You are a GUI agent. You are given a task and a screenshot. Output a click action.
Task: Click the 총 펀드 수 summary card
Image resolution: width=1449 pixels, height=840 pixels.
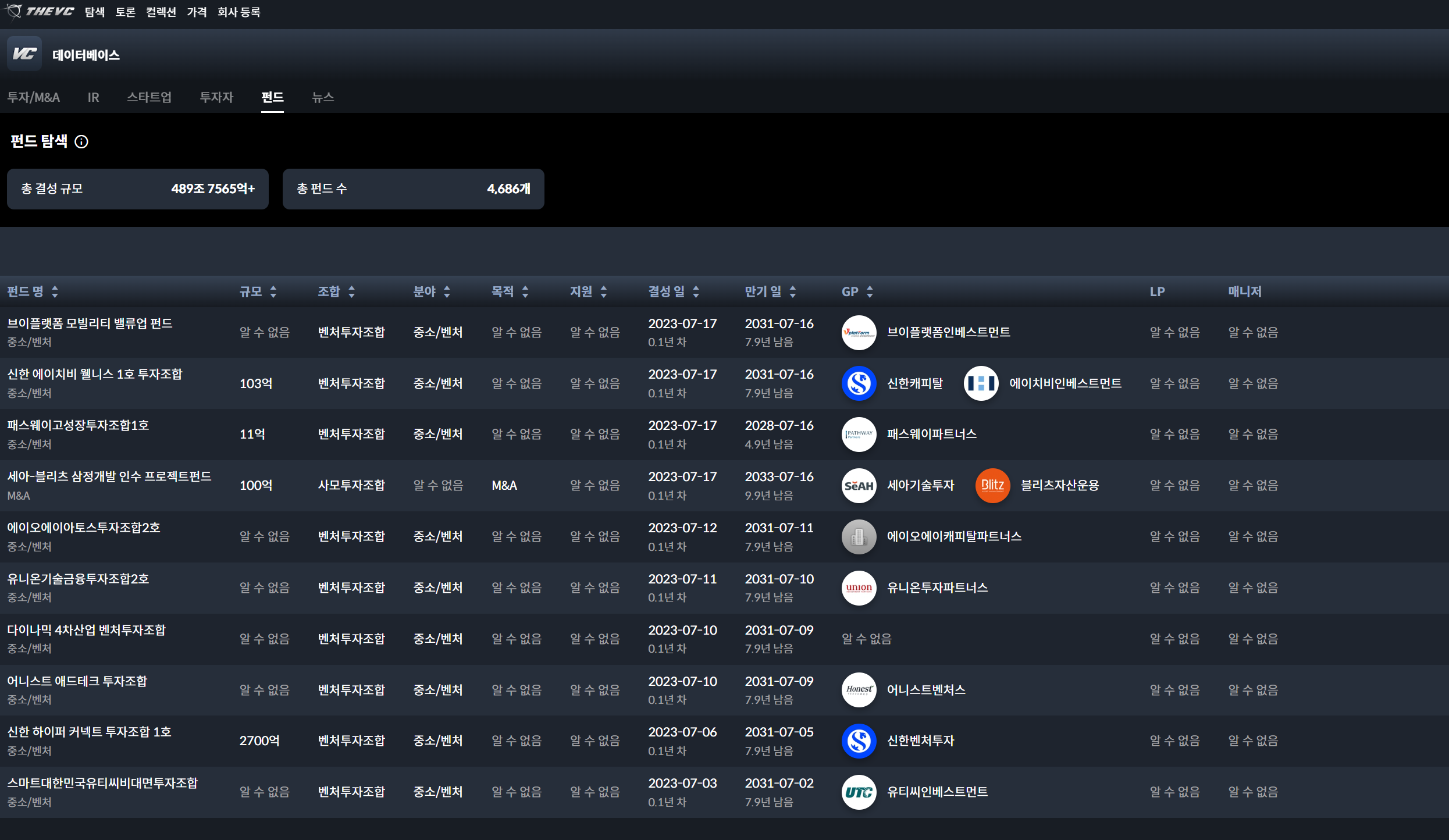coord(413,188)
